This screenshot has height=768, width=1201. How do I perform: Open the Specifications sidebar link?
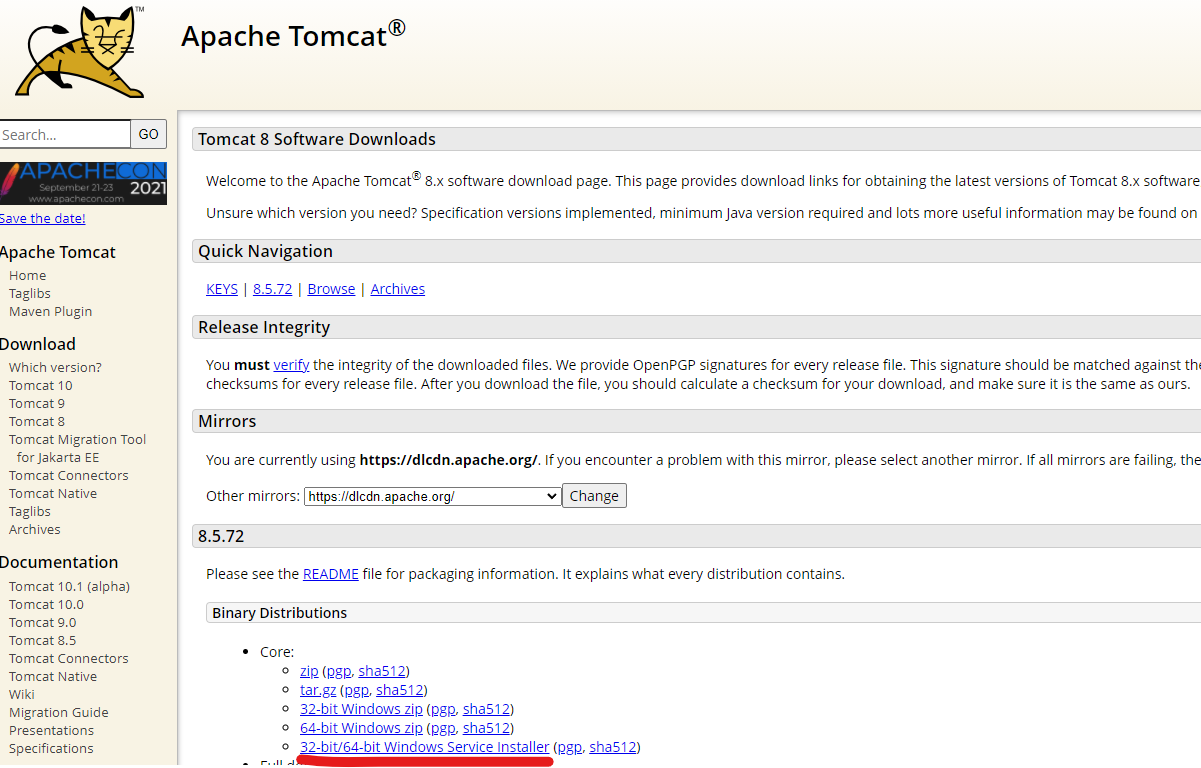click(x=51, y=748)
